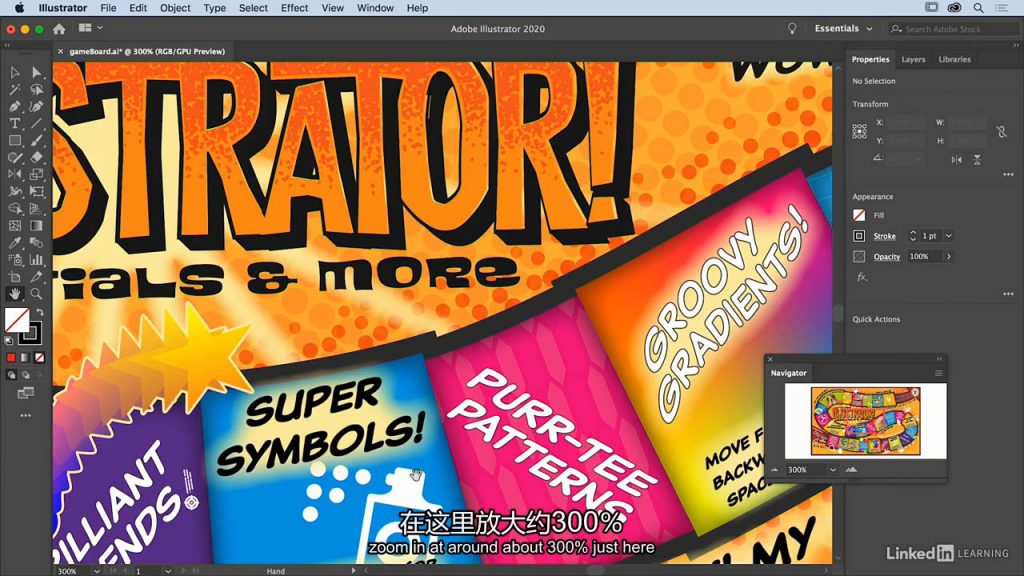Select the Blend tool
This screenshot has height=576, width=1024.
(x=37, y=242)
